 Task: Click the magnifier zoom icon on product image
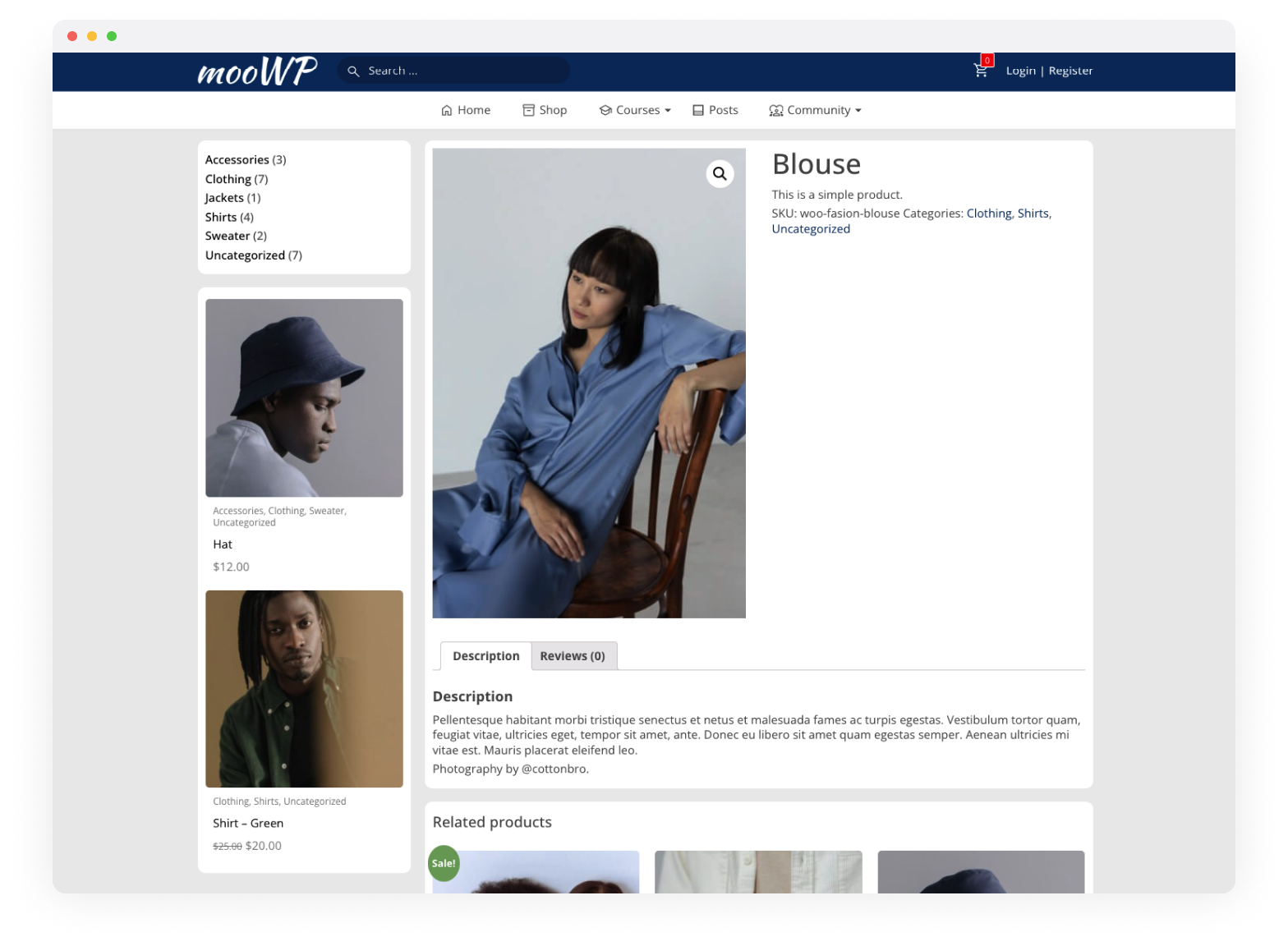(720, 173)
